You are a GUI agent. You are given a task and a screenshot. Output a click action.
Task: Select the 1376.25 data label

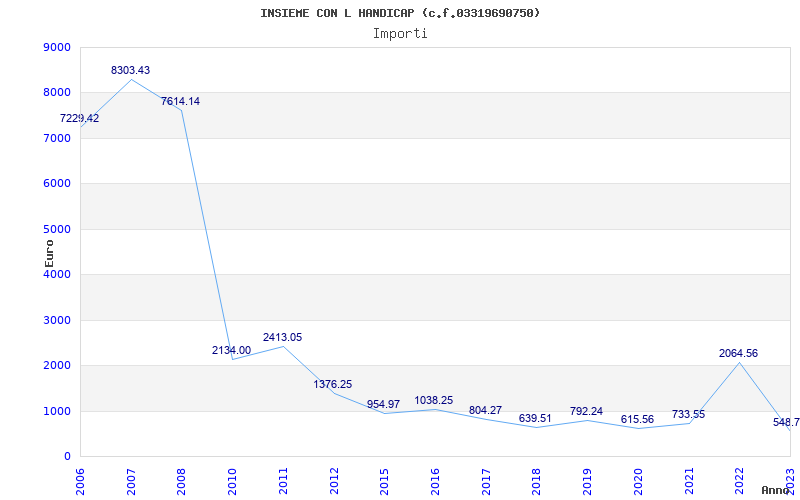click(x=333, y=384)
